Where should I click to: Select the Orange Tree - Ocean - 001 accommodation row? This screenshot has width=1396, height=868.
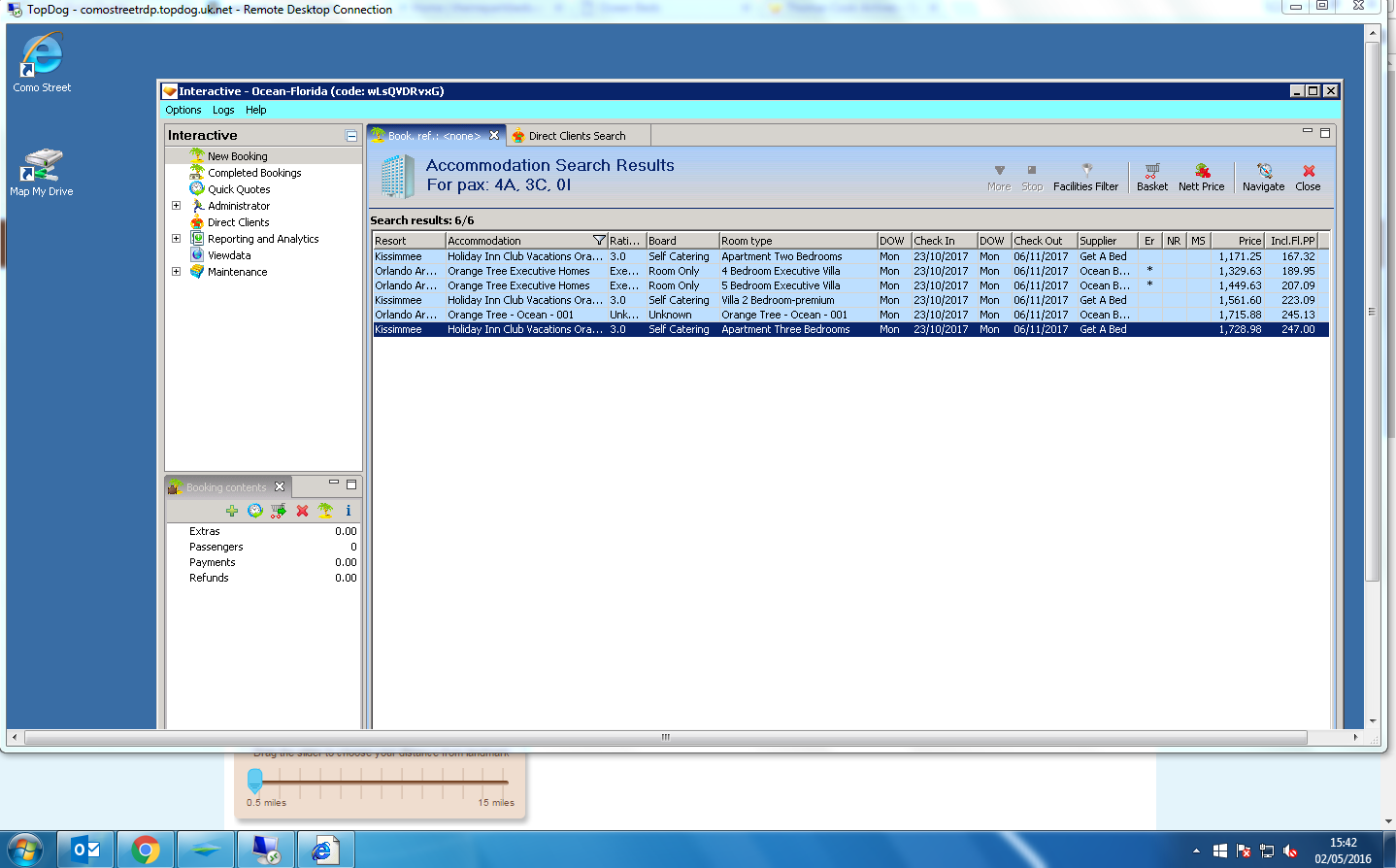coord(850,315)
